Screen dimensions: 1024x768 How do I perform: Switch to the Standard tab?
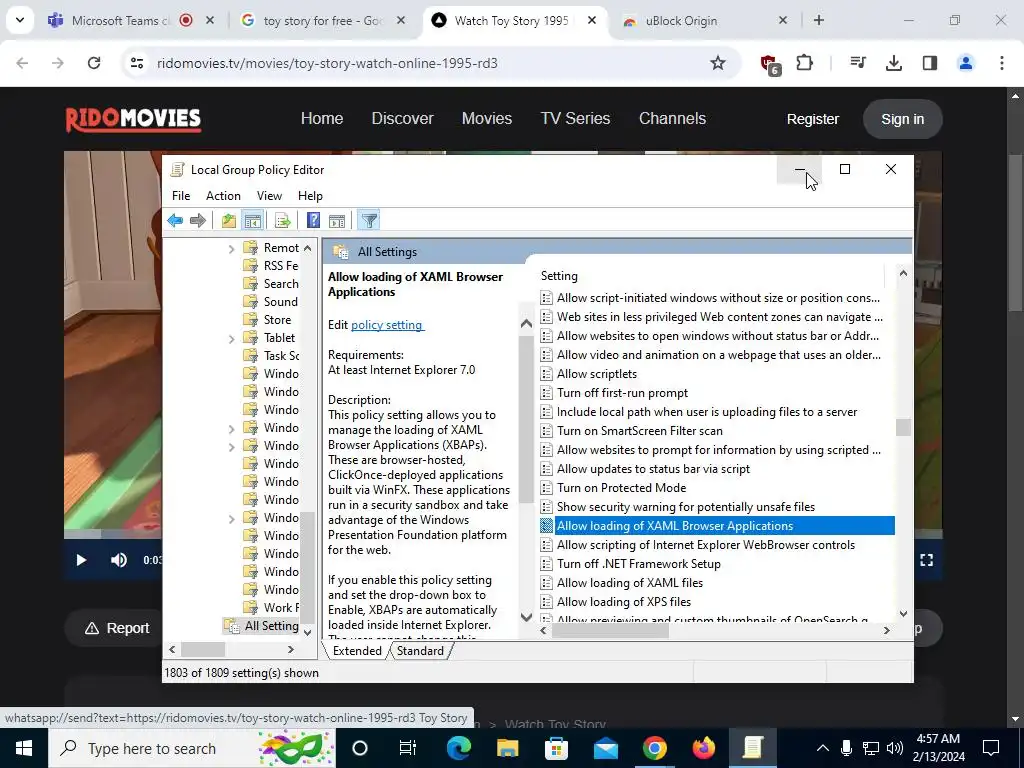420,651
